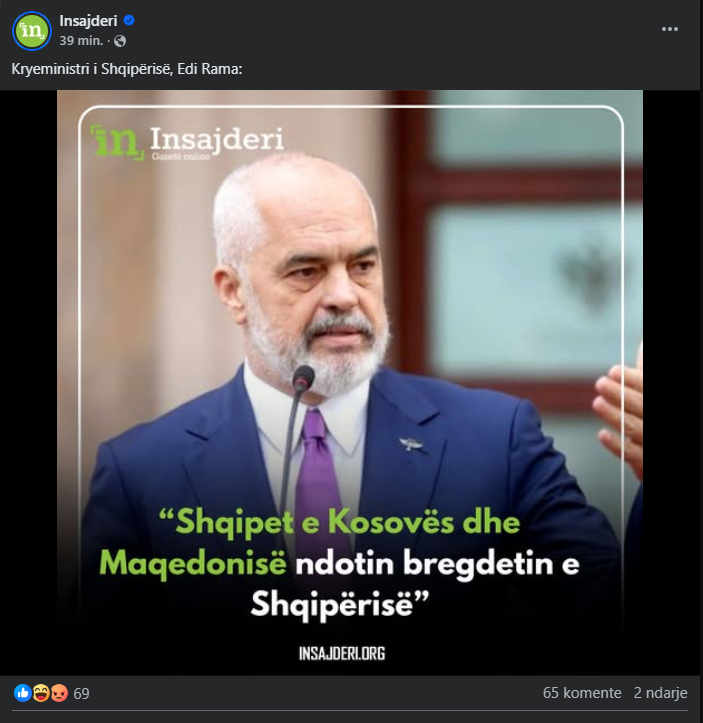Click the Haha reaction emoji
The width and height of the screenshot is (703, 723).
(41, 693)
